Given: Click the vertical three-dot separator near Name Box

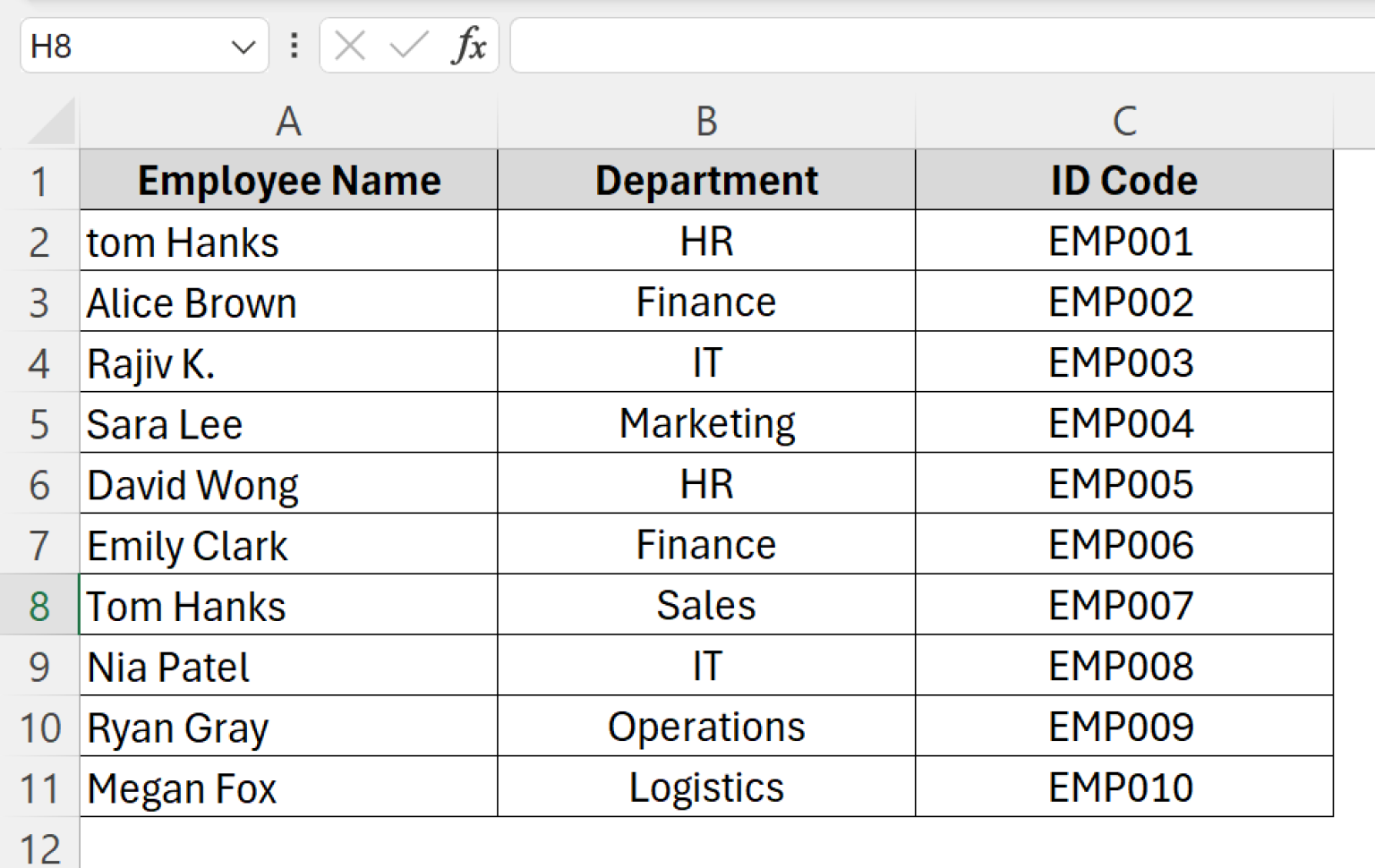Looking at the screenshot, I should pos(294,46).
